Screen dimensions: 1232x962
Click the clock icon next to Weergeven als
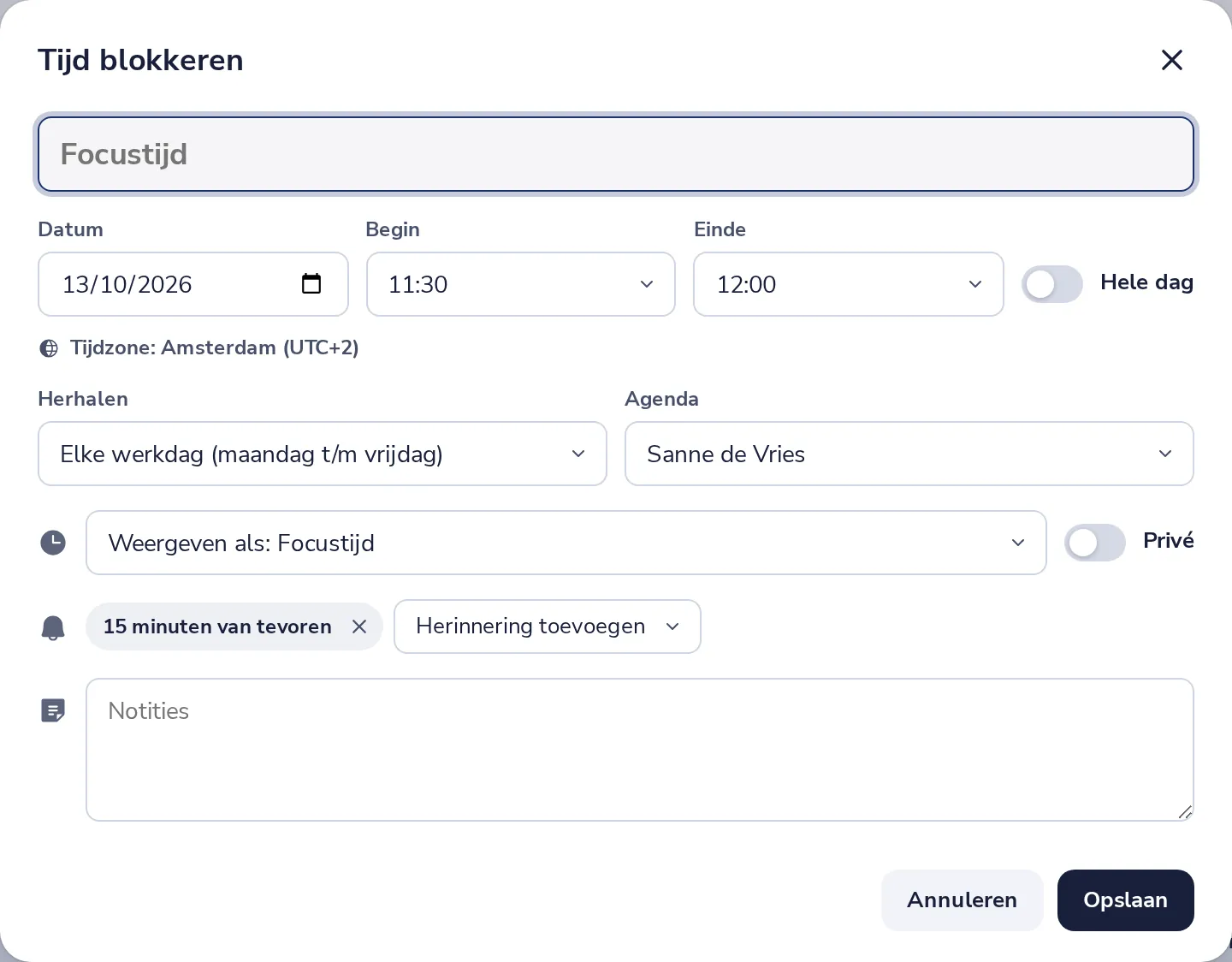point(53,543)
